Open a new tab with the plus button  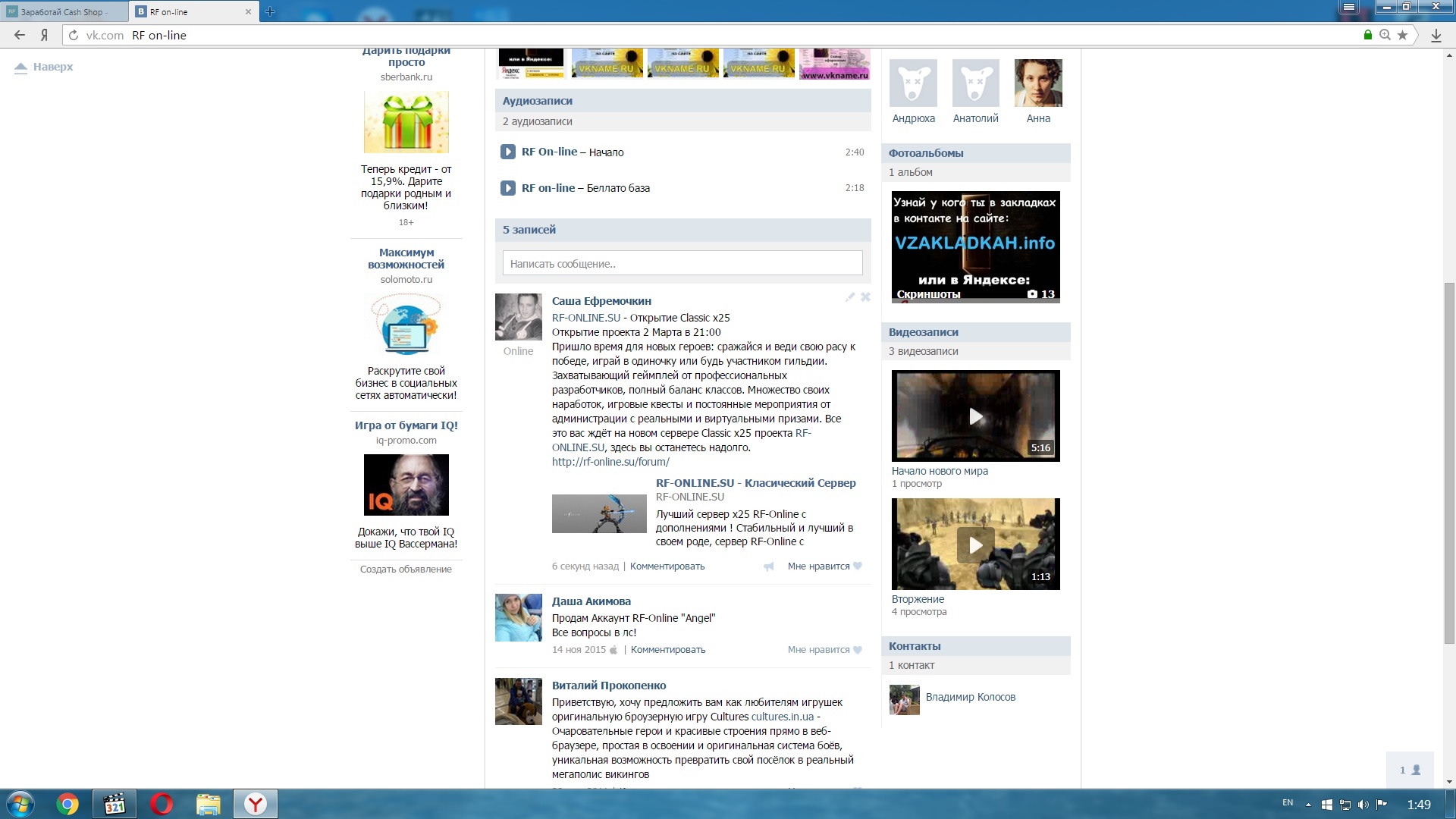pyautogui.click(x=270, y=11)
